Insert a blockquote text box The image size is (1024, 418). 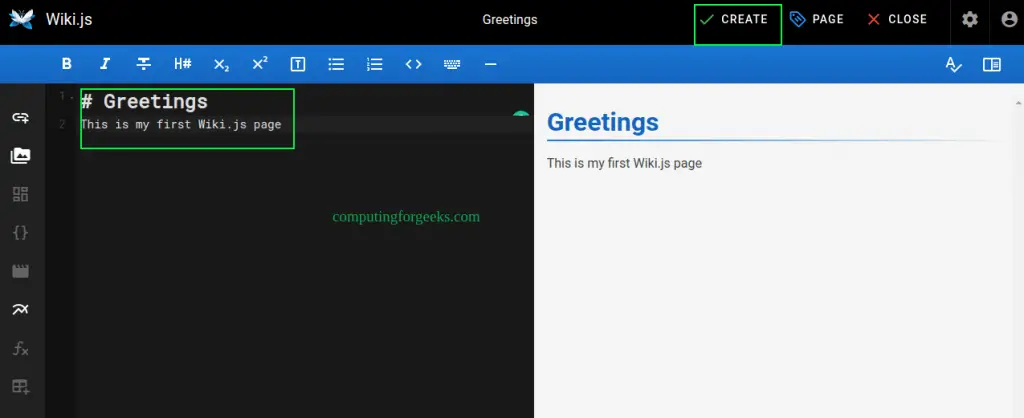[x=298, y=64]
